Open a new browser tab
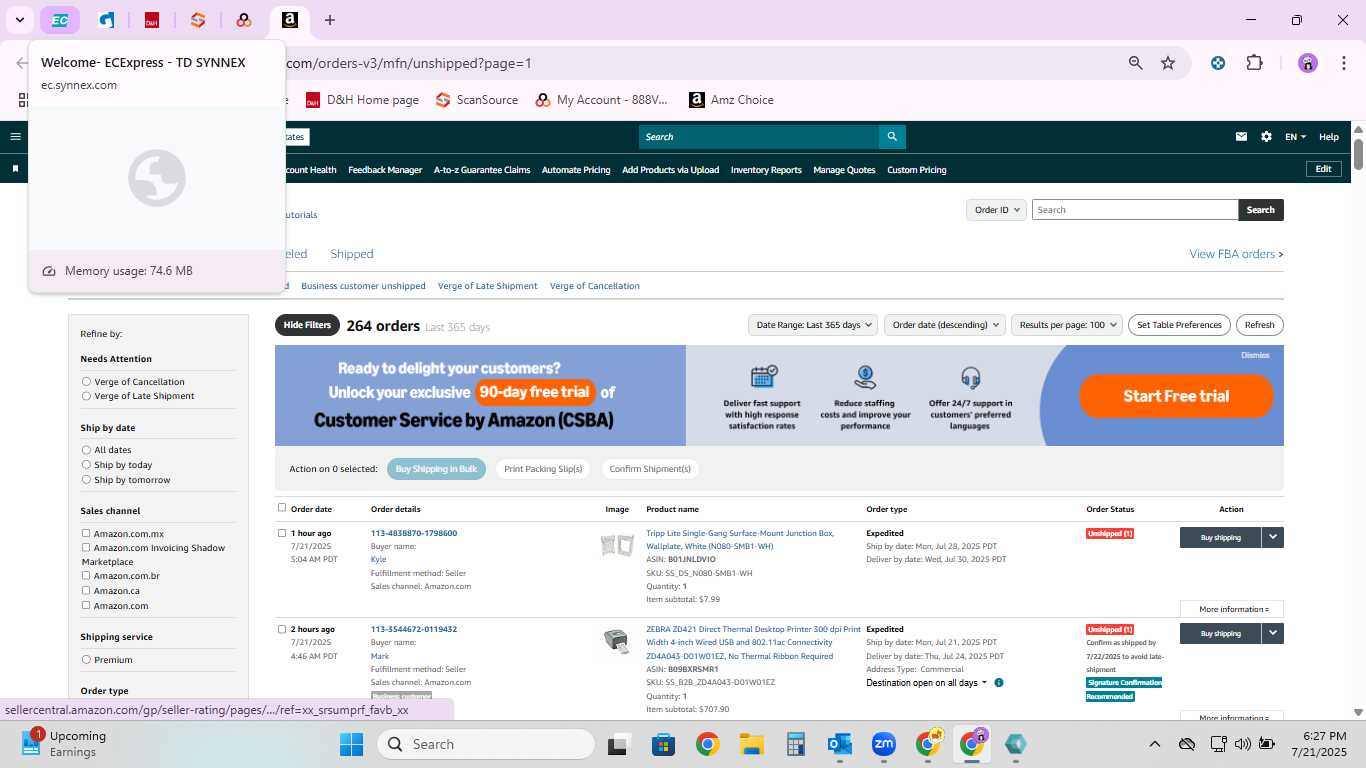The image size is (1366, 768). 330,20
